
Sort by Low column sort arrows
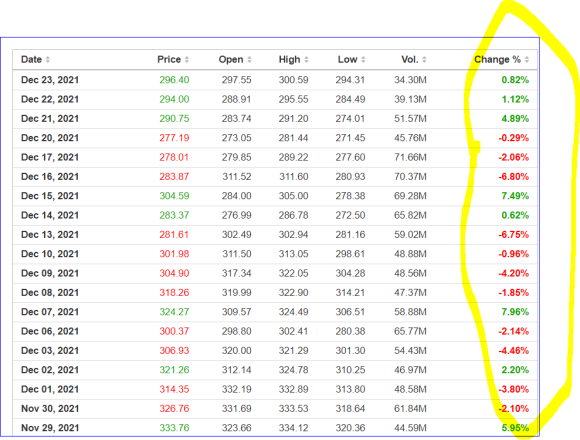coord(363,60)
